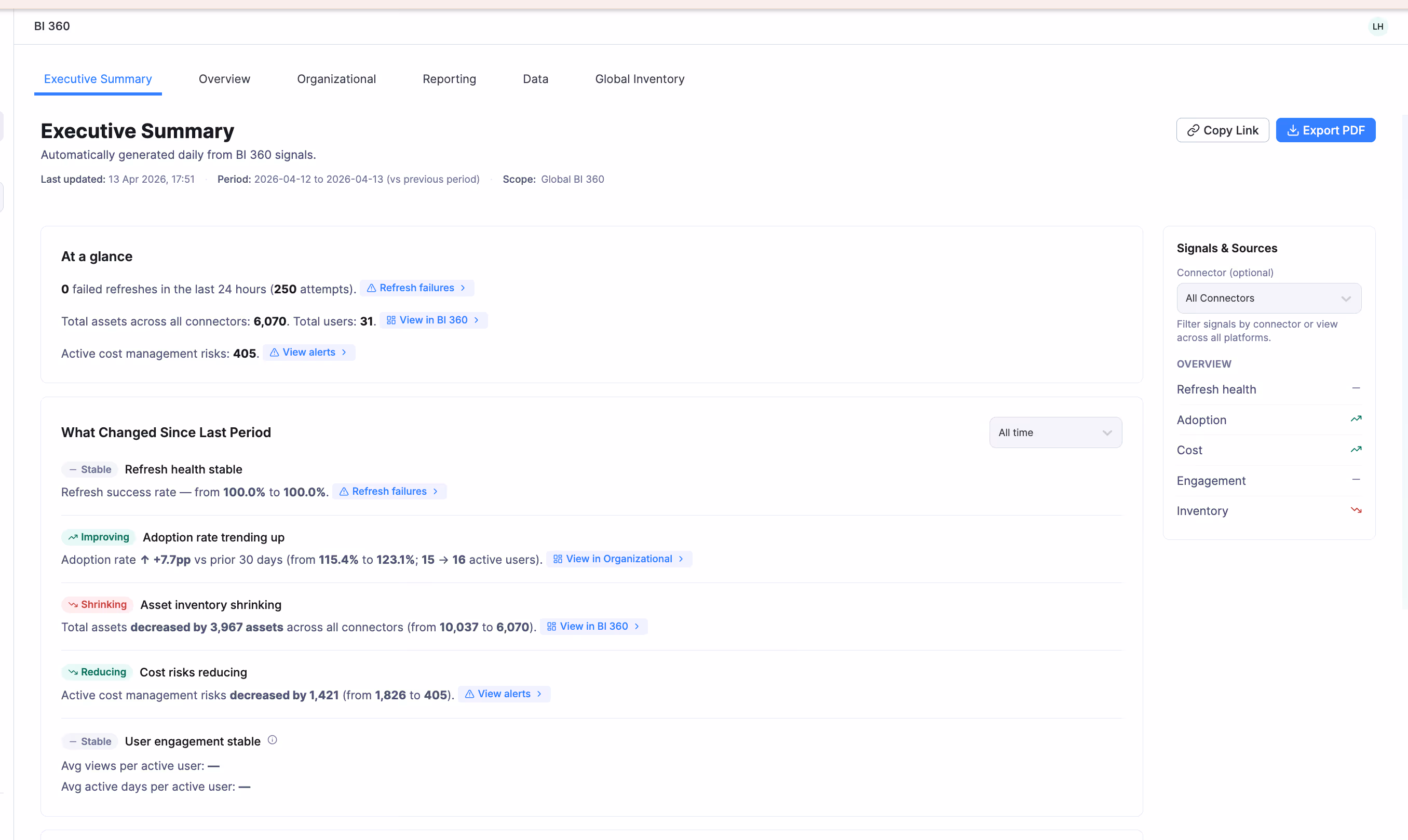Open View in BI 360 link beside Total users

pos(434,320)
